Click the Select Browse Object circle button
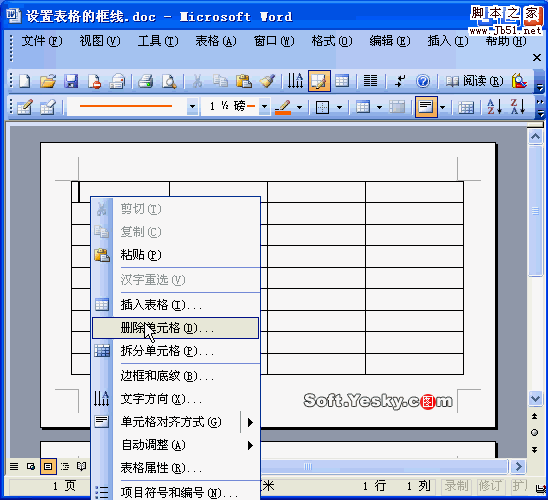 (534, 433)
